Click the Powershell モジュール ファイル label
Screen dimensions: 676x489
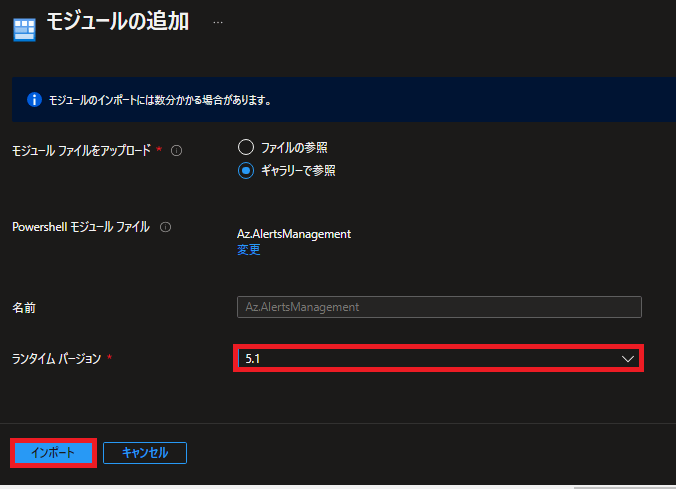(x=81, y=227)
